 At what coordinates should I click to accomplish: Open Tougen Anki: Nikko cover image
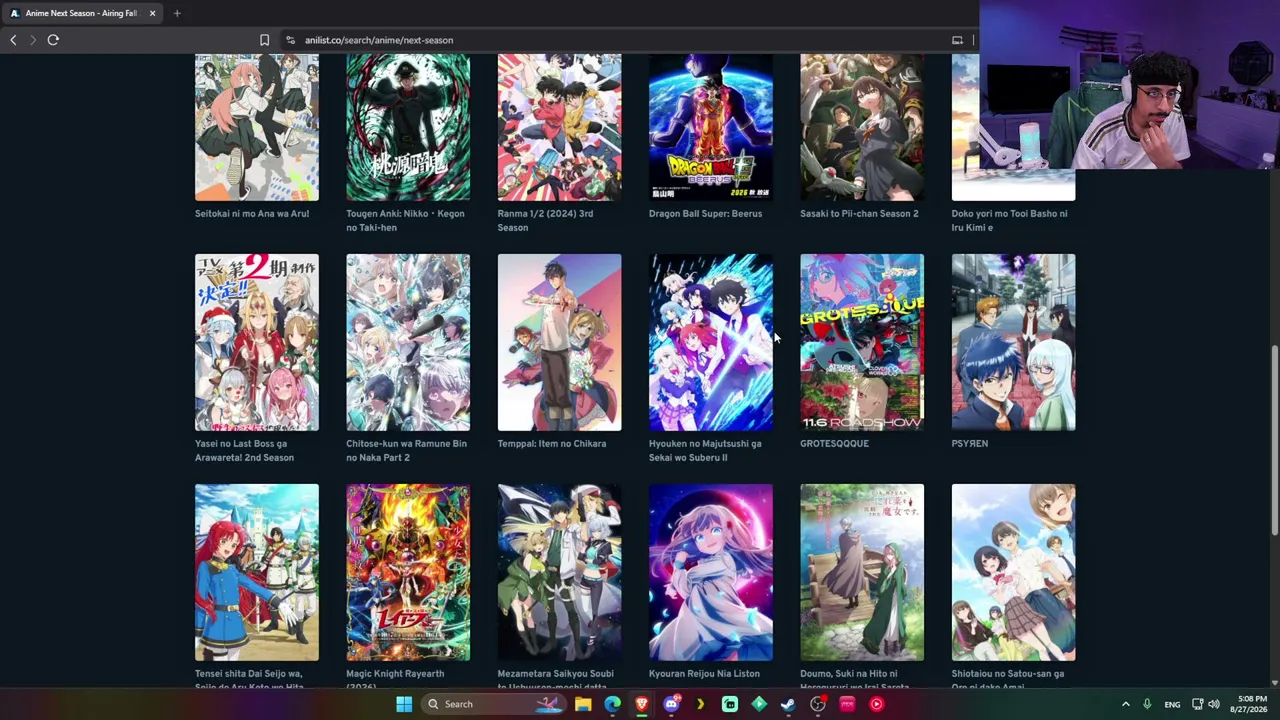(x=408, y=128)
